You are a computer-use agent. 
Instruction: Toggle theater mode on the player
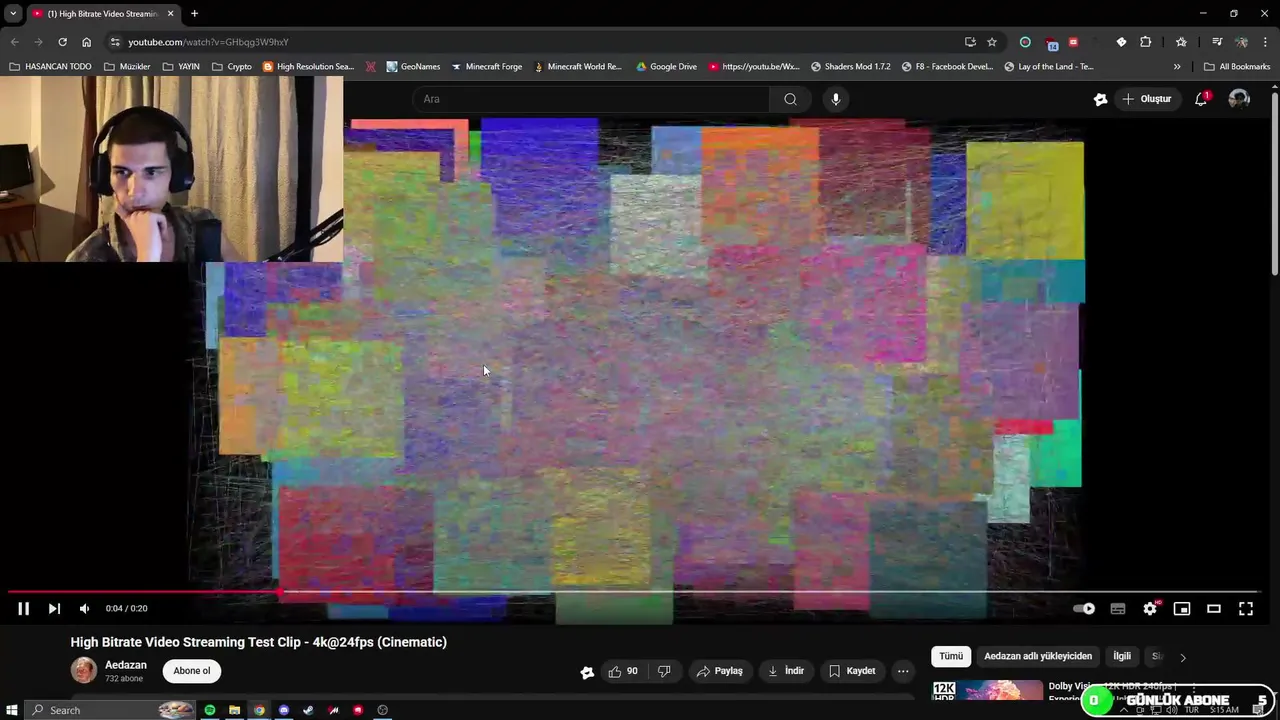[1214, 608]
